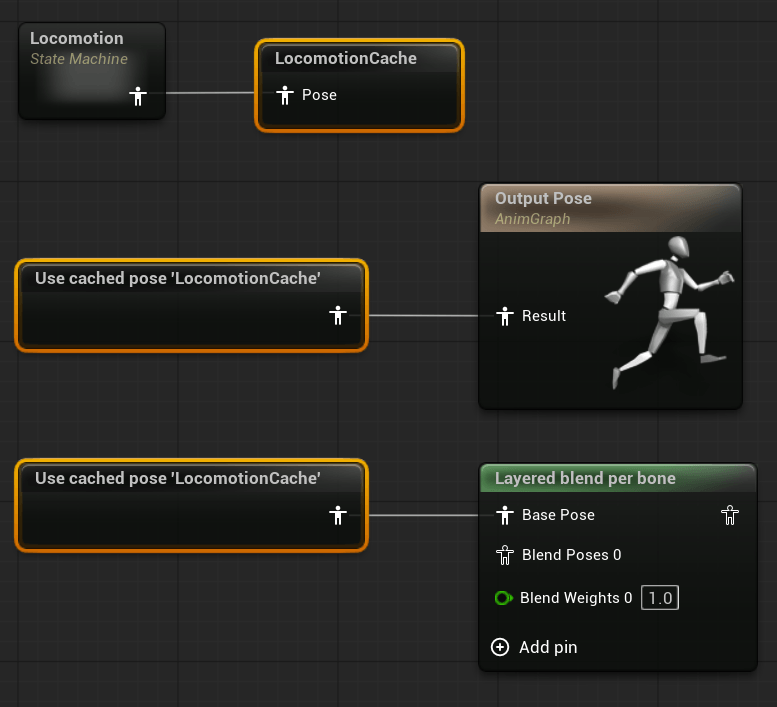Click the Add pin plus icon
The width and height of the screenshot is (777, 707).
pyautogui.click(x=500, y=647)
